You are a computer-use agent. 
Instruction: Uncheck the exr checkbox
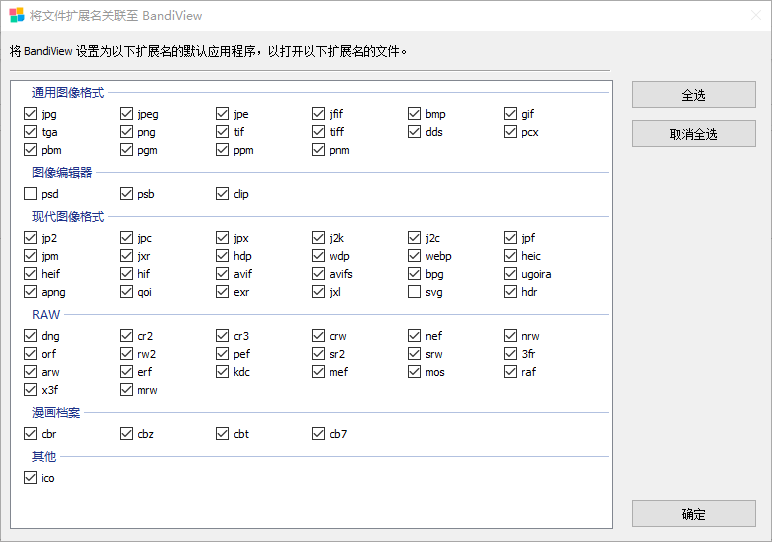pos(223,292)
